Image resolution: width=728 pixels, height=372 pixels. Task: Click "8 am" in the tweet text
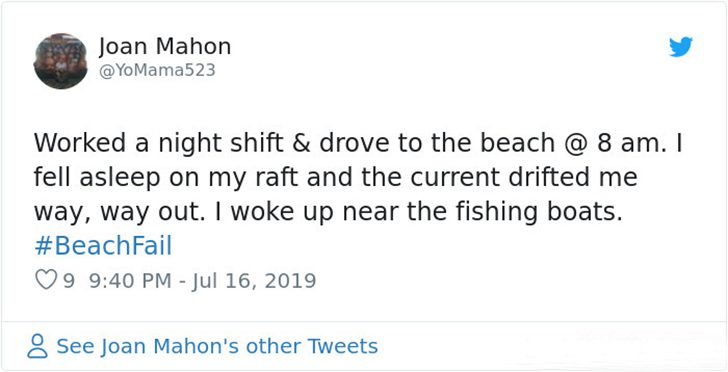628,144
